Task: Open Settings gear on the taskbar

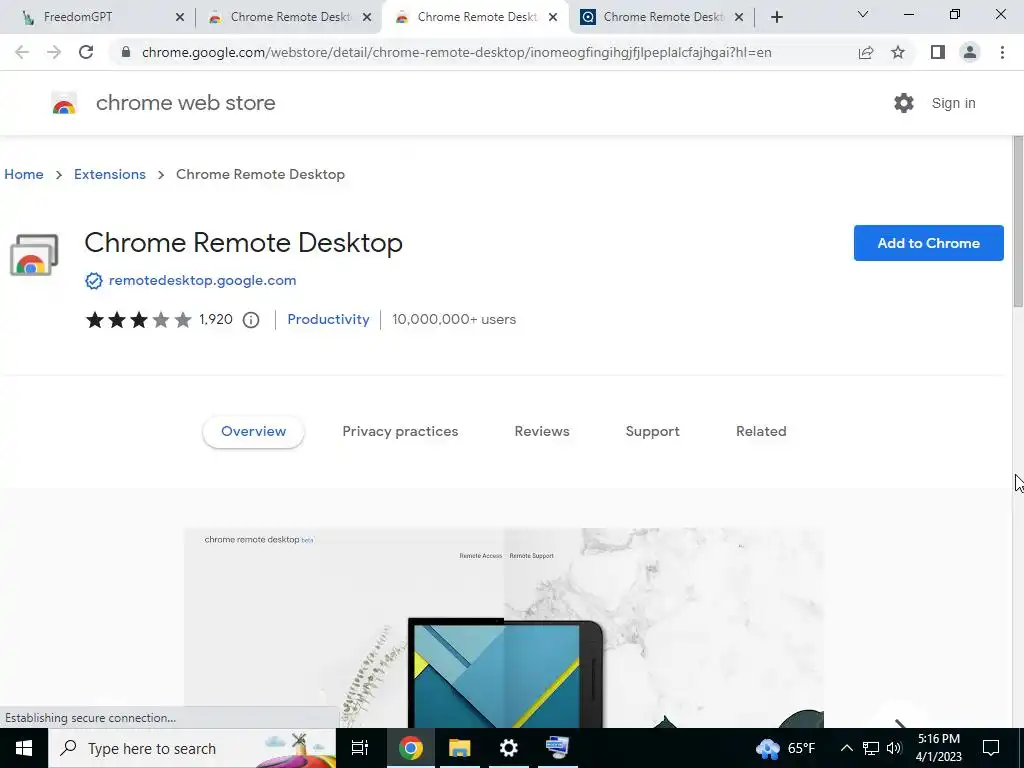Action: click(508, 748)
